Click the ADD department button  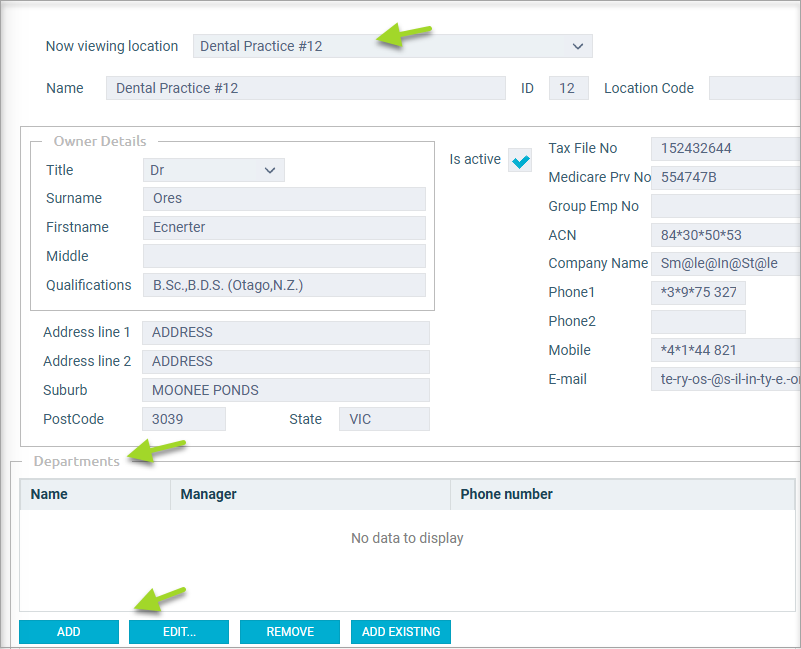[69, 632]
